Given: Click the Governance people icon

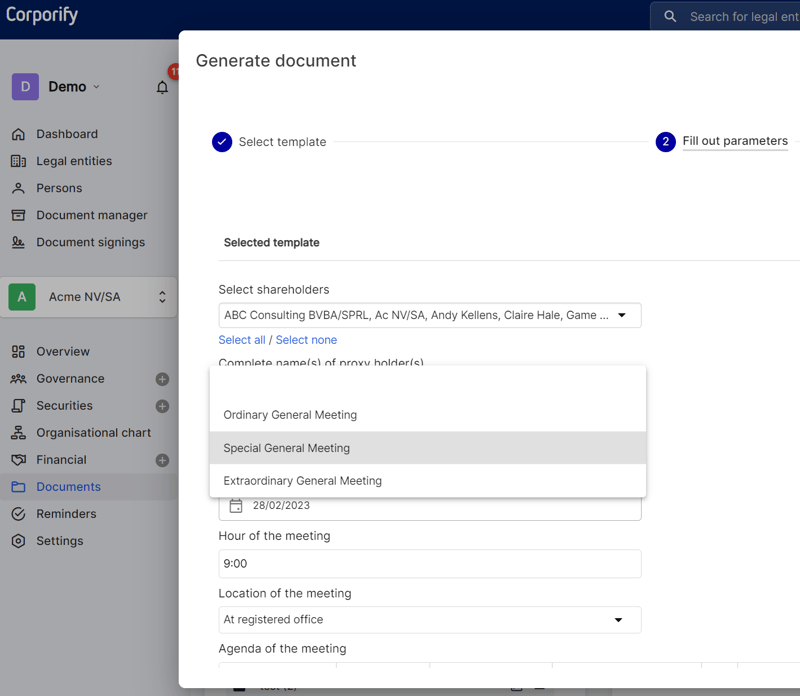Looking at the screenshot, I should click(18, 379).
